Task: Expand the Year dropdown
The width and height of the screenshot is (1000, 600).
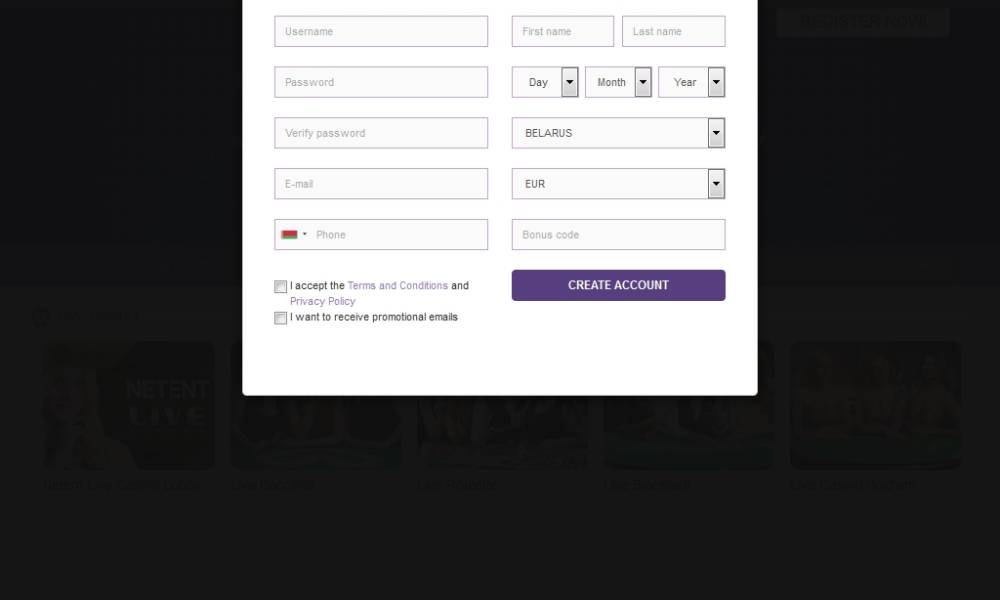Action: coord(691,82)
